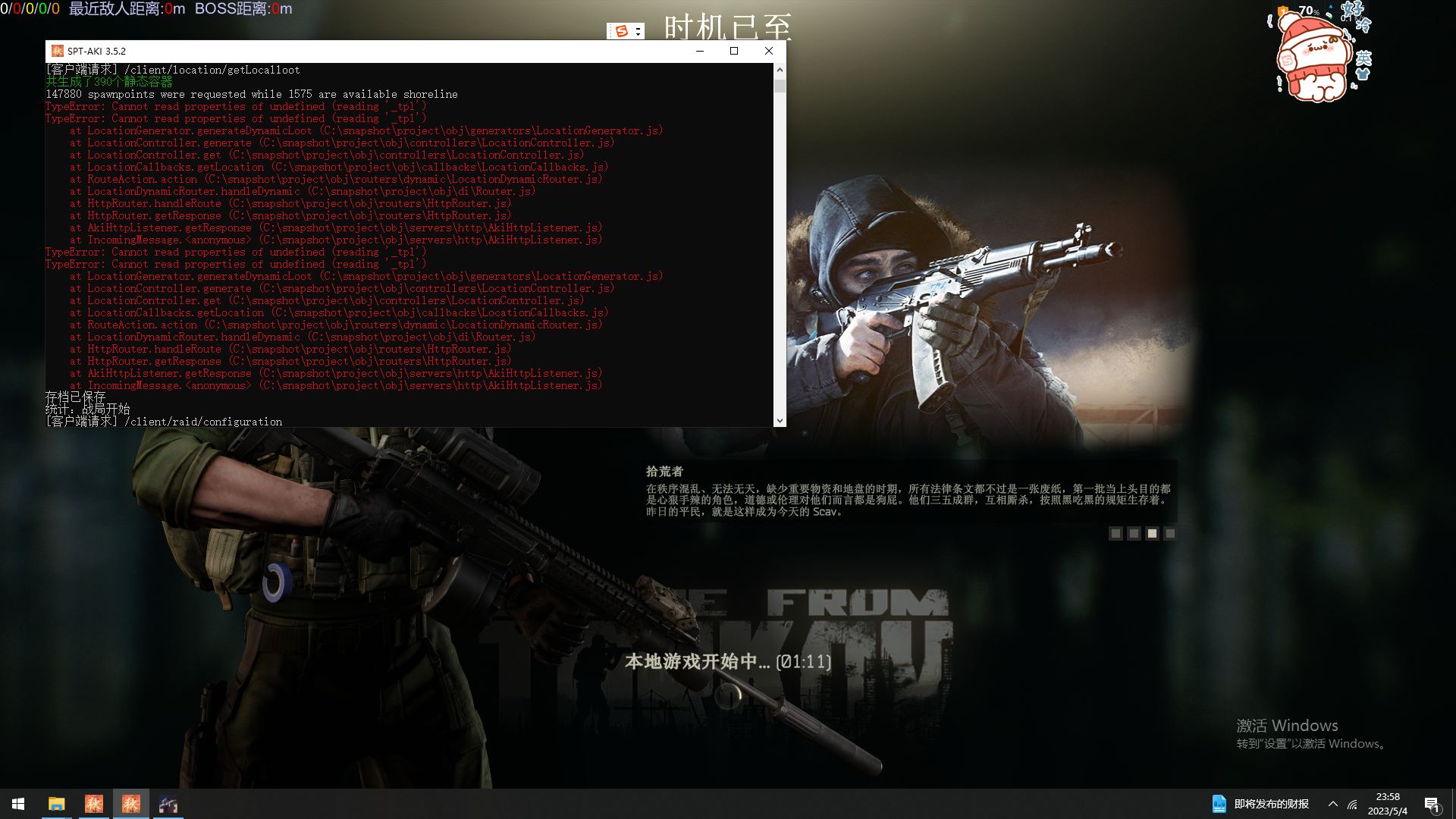The height and width of the screenshot is (819, 1456).
Task: Click the console scrollbar down arrow
Action: point(780,420)
